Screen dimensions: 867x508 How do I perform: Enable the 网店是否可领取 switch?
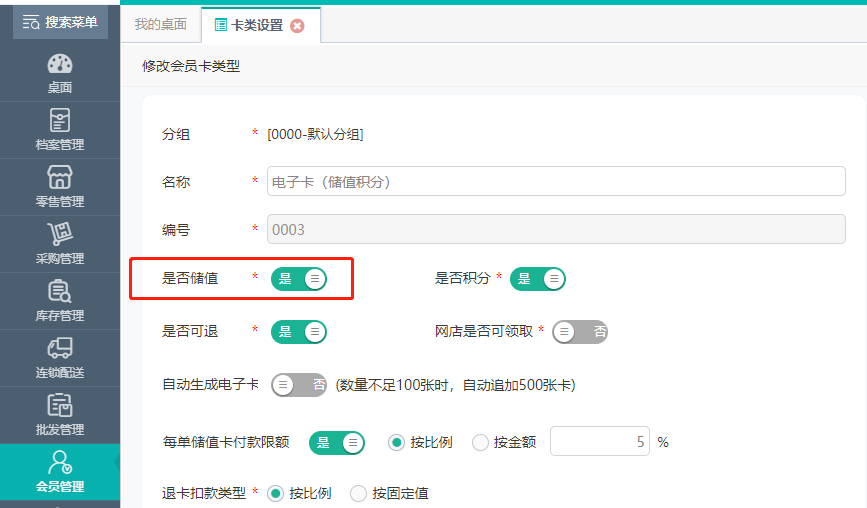tap(580, 332)
